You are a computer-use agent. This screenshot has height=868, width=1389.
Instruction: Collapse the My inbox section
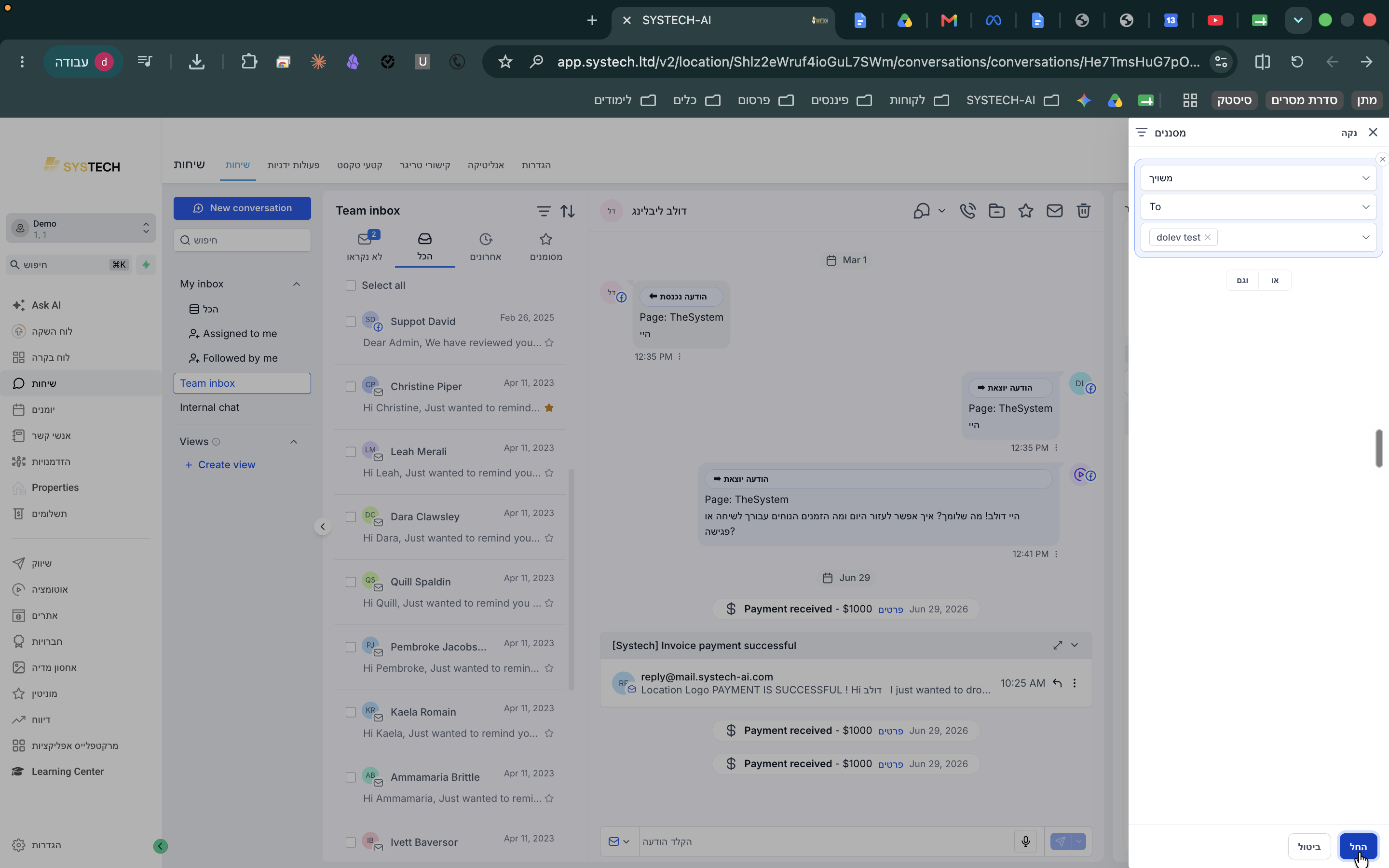point(296,284)
